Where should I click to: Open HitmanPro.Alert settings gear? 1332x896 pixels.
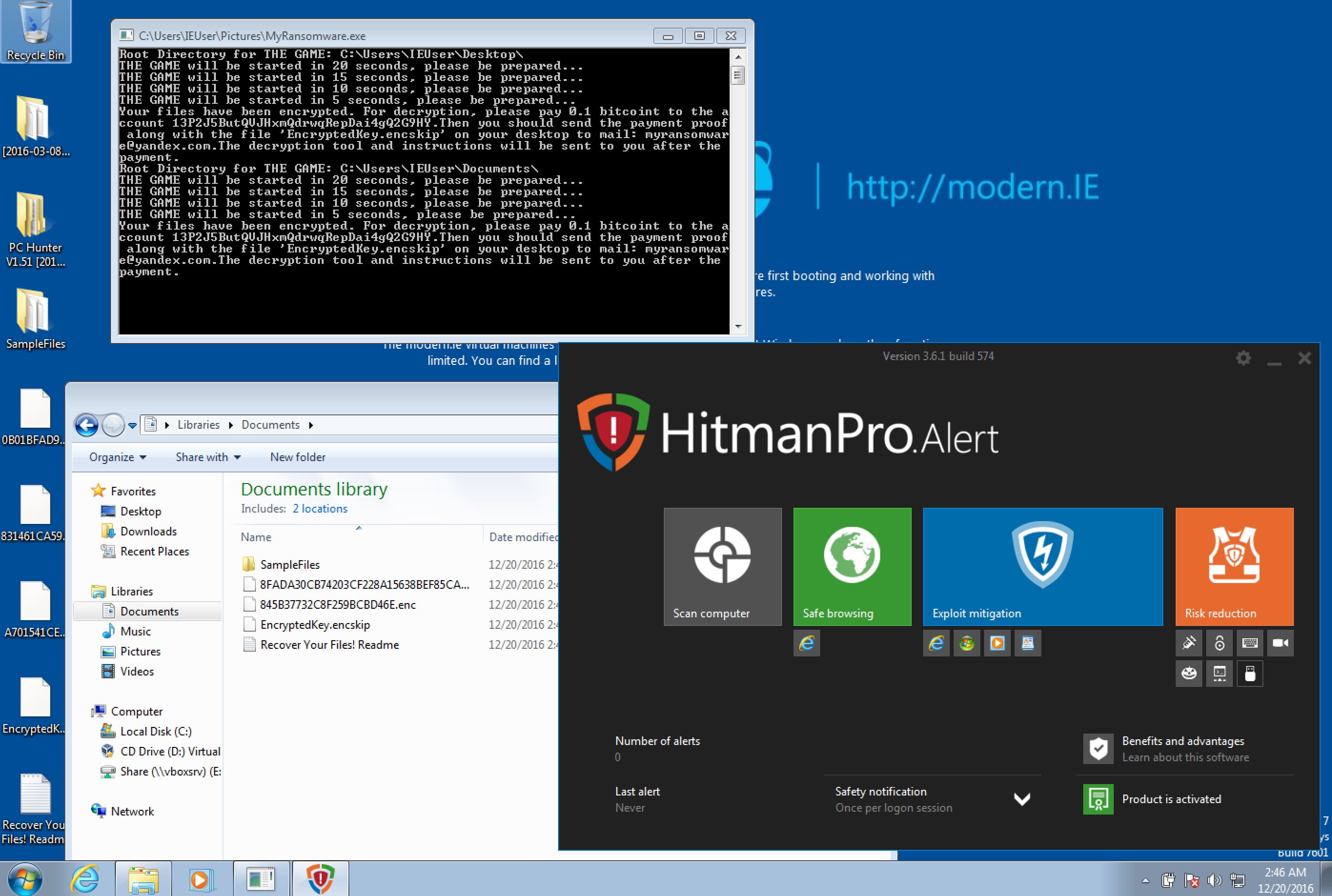(x=1243, y=358)
